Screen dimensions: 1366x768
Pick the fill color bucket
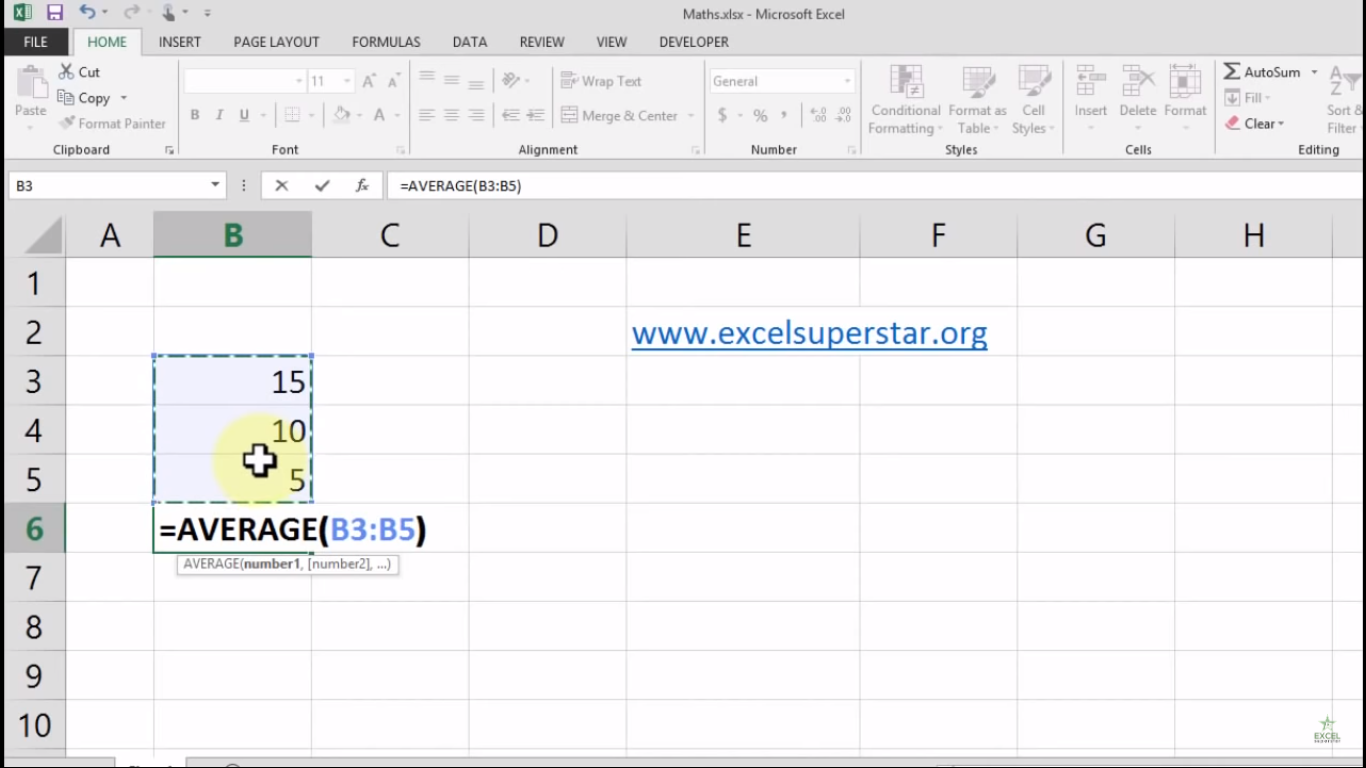coord(342,115)
